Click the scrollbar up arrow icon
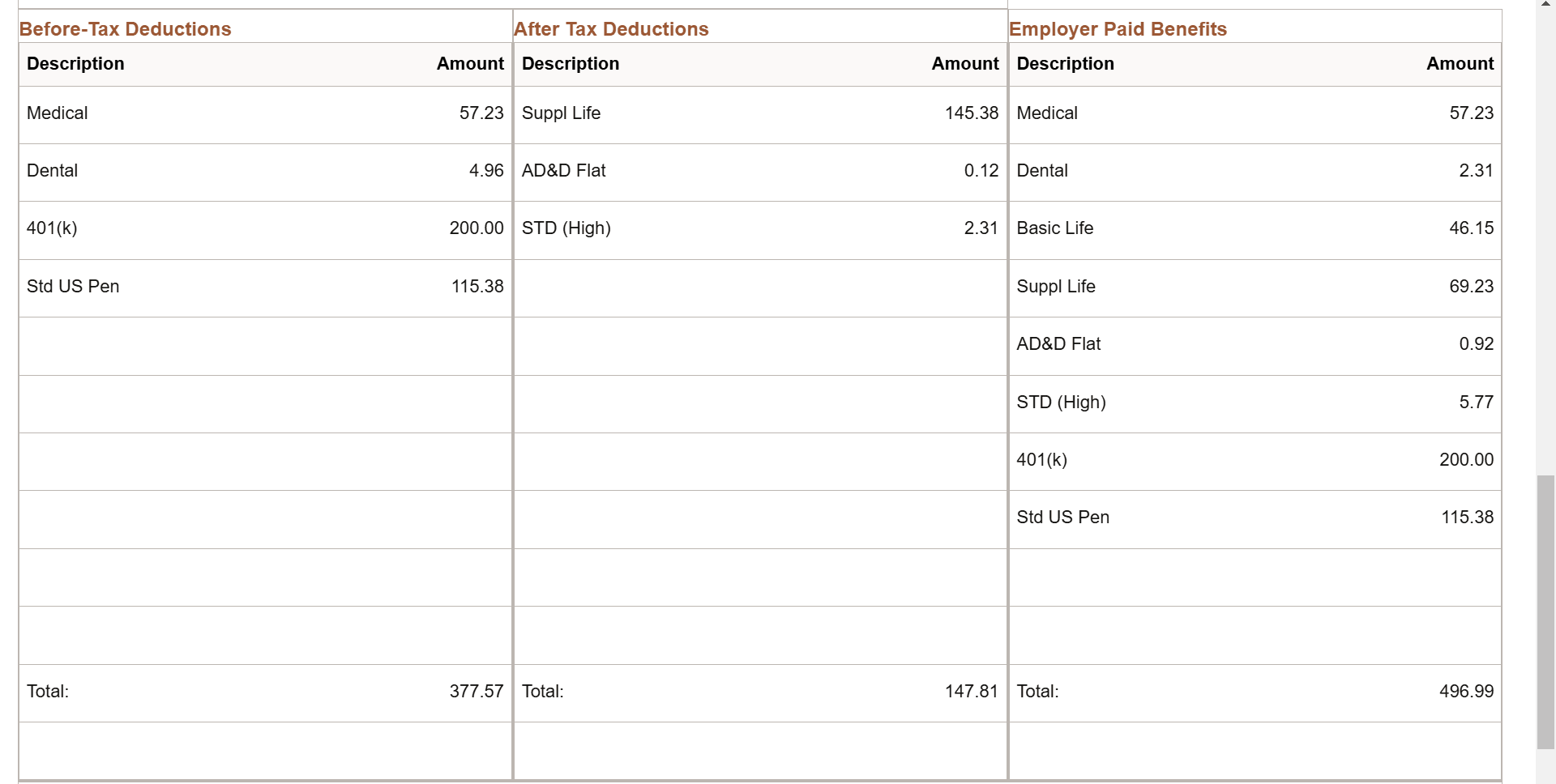 tap(1545, 4)
